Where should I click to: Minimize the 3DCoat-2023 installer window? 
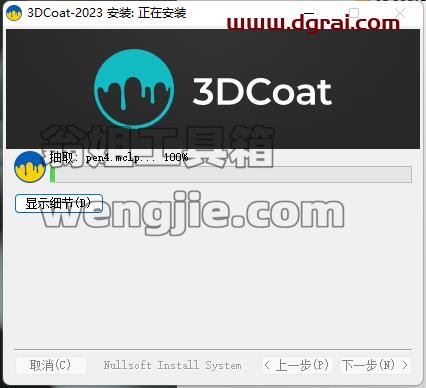[309, 13]
